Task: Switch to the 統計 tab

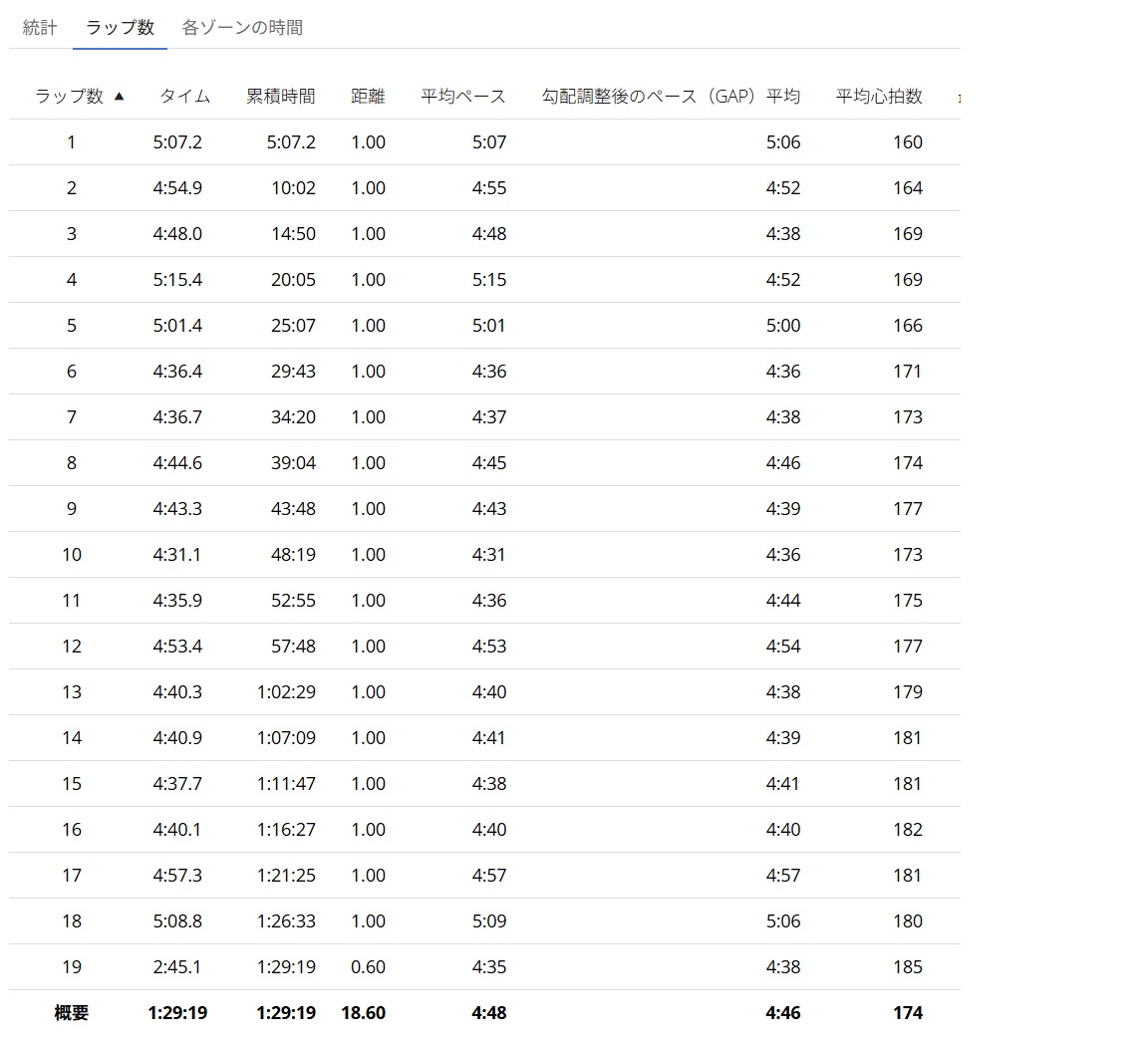Action: pos(40,28)
